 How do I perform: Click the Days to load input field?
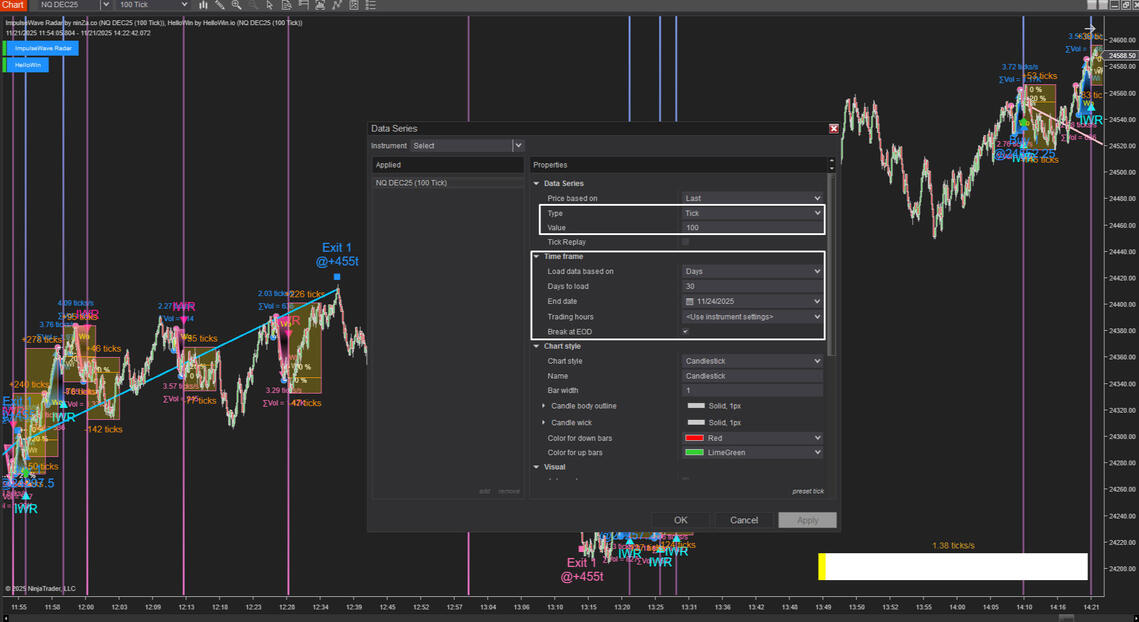click(752, 286)
